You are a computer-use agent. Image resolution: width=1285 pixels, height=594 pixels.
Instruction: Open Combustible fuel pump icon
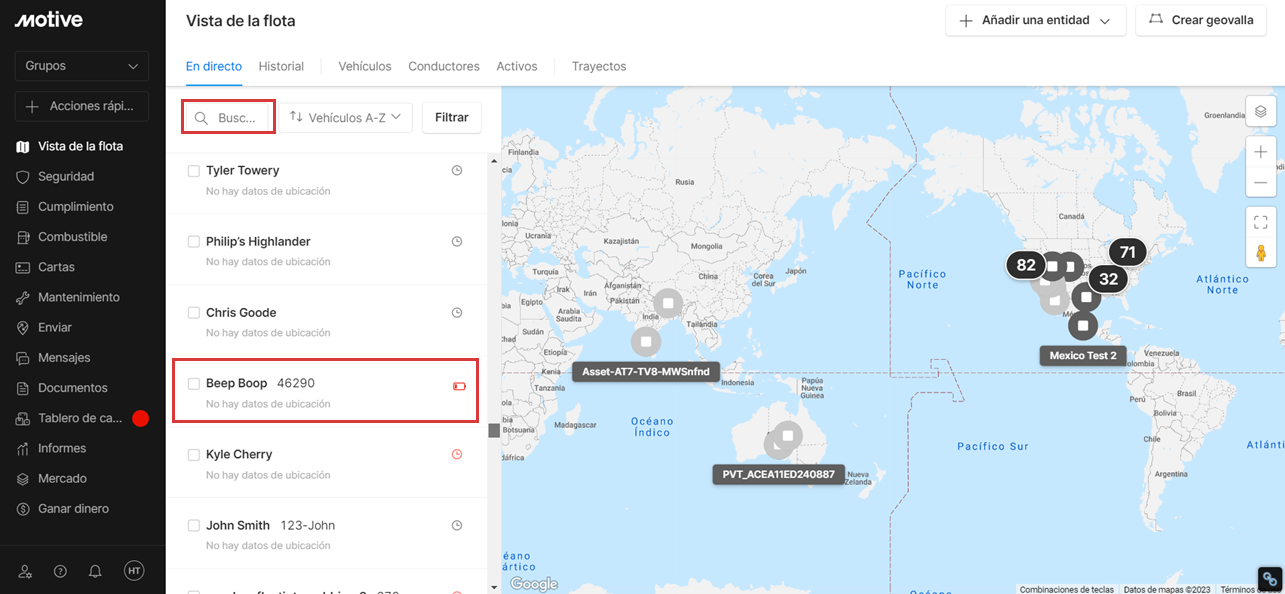(x=23, y=237)
